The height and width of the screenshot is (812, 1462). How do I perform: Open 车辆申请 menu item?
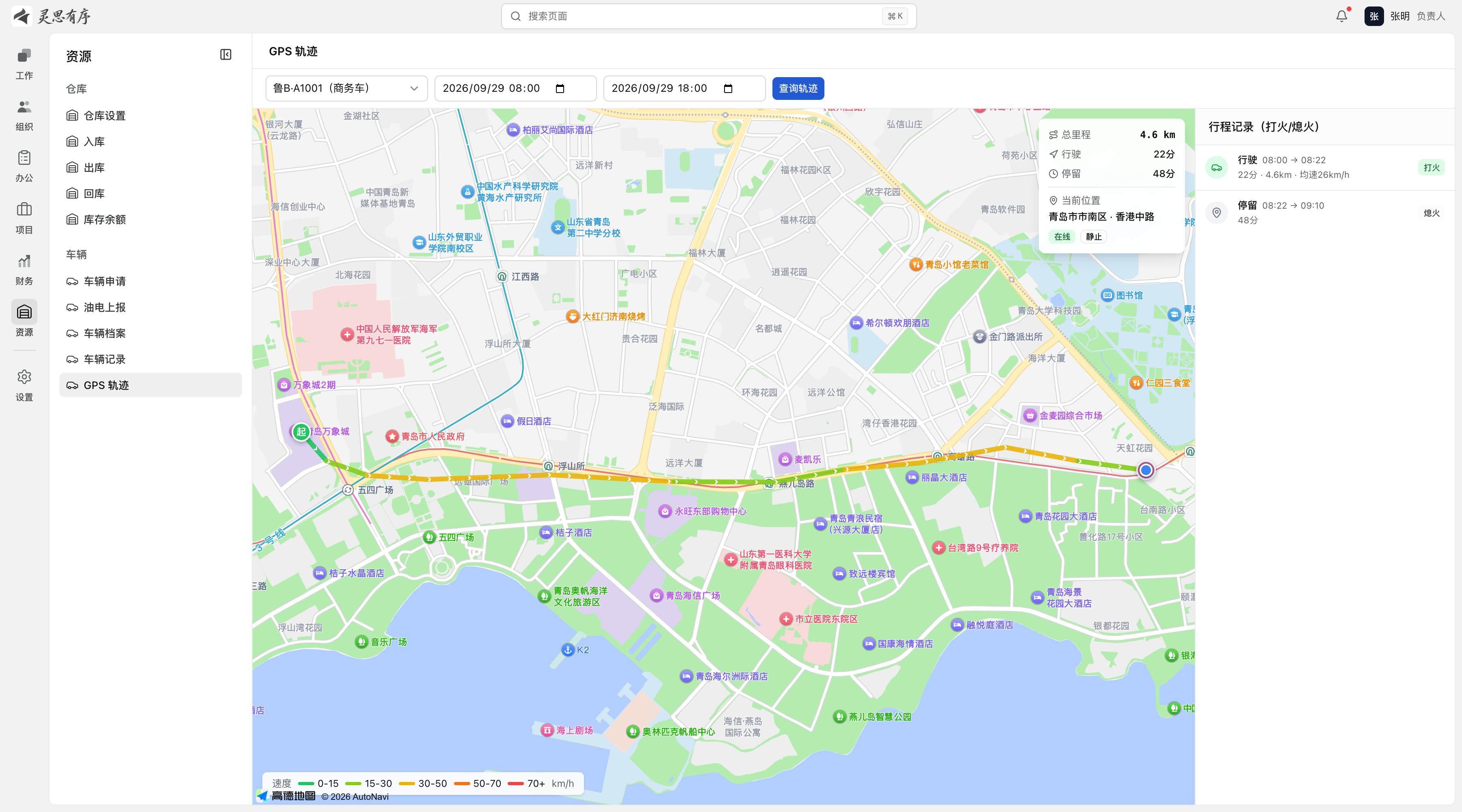click(x=150, y=281)
